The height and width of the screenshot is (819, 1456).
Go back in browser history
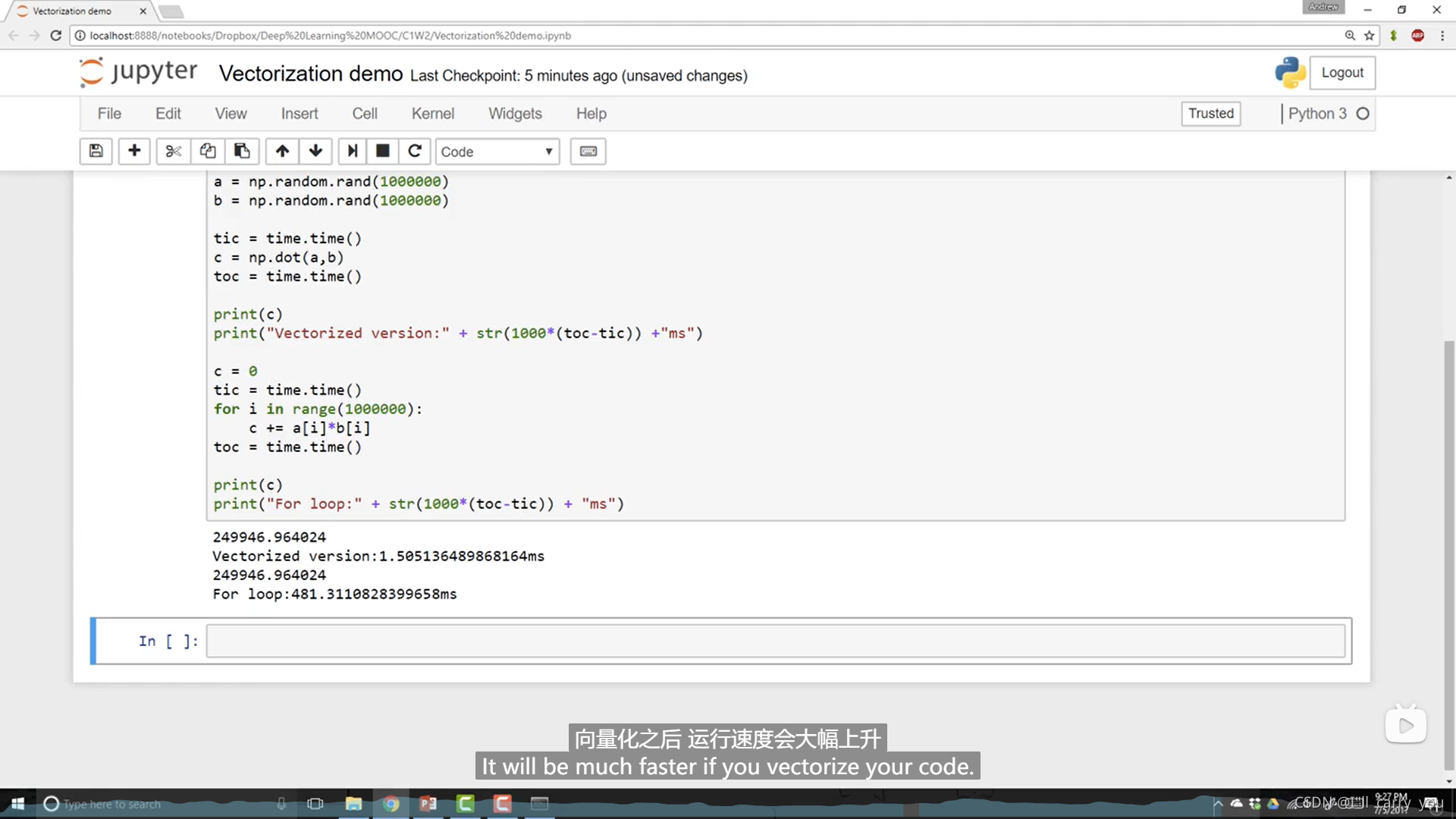tap(14, 35)
